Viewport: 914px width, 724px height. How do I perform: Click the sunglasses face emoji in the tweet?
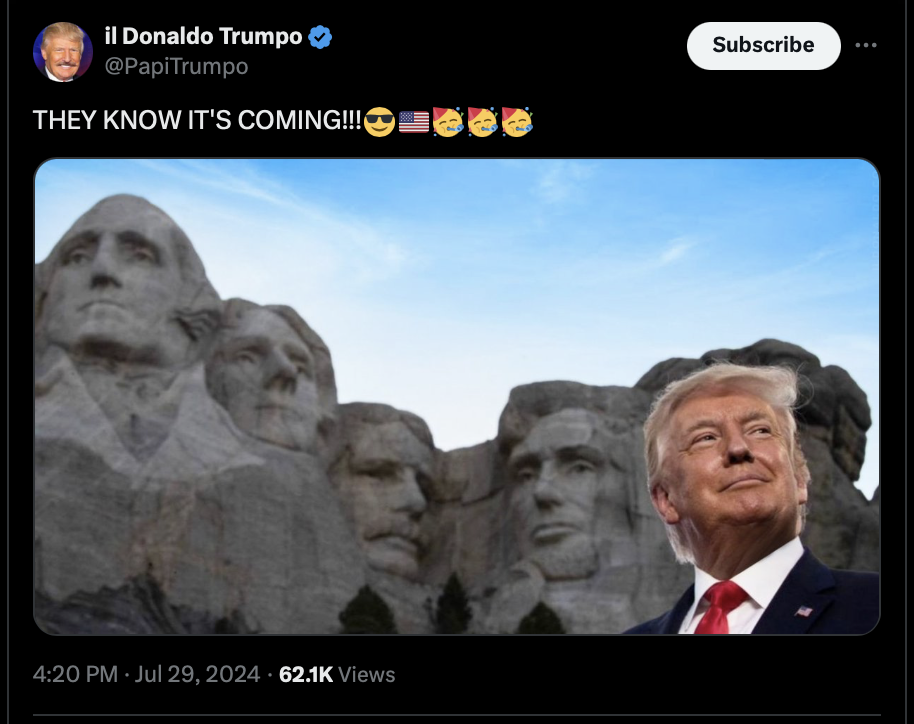[x=379, y=121]
